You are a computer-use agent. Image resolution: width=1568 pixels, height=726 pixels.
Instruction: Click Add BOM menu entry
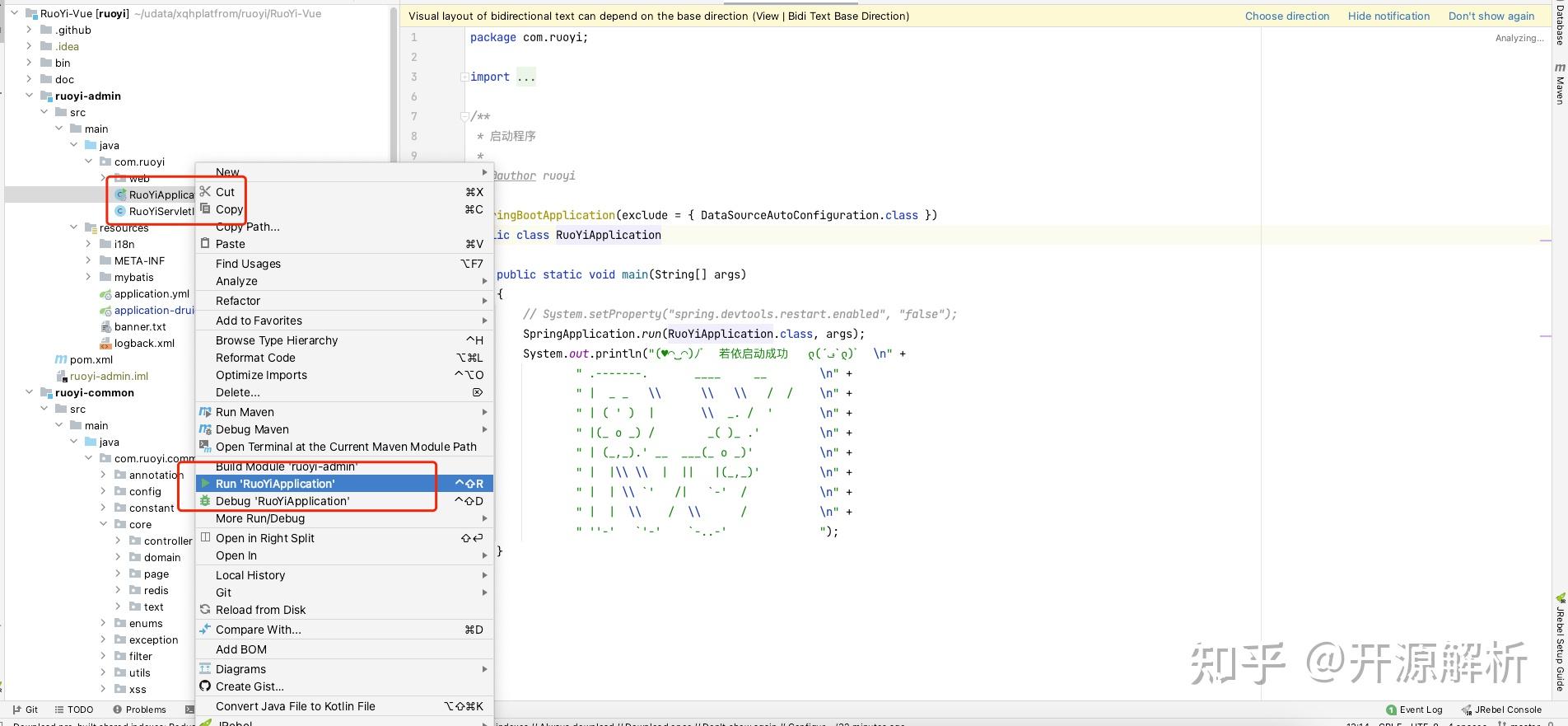pos(344,649)
